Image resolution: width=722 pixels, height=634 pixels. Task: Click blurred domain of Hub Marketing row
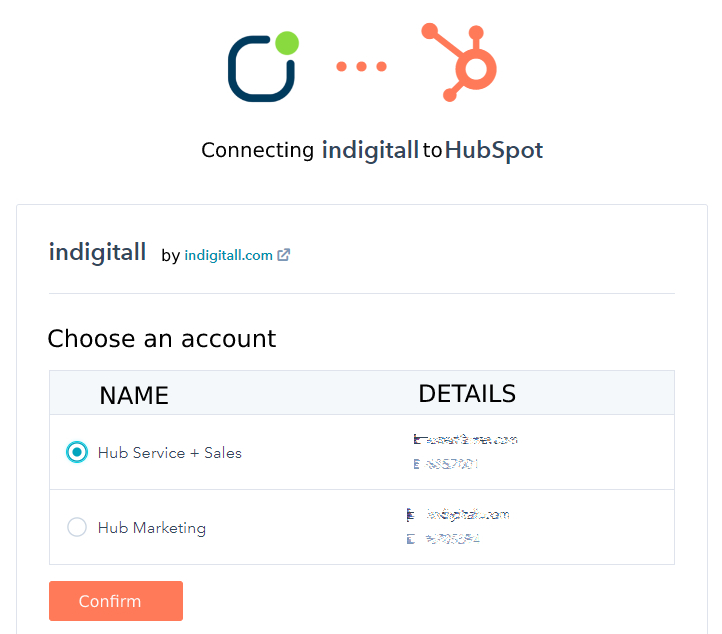coord(468,514)
